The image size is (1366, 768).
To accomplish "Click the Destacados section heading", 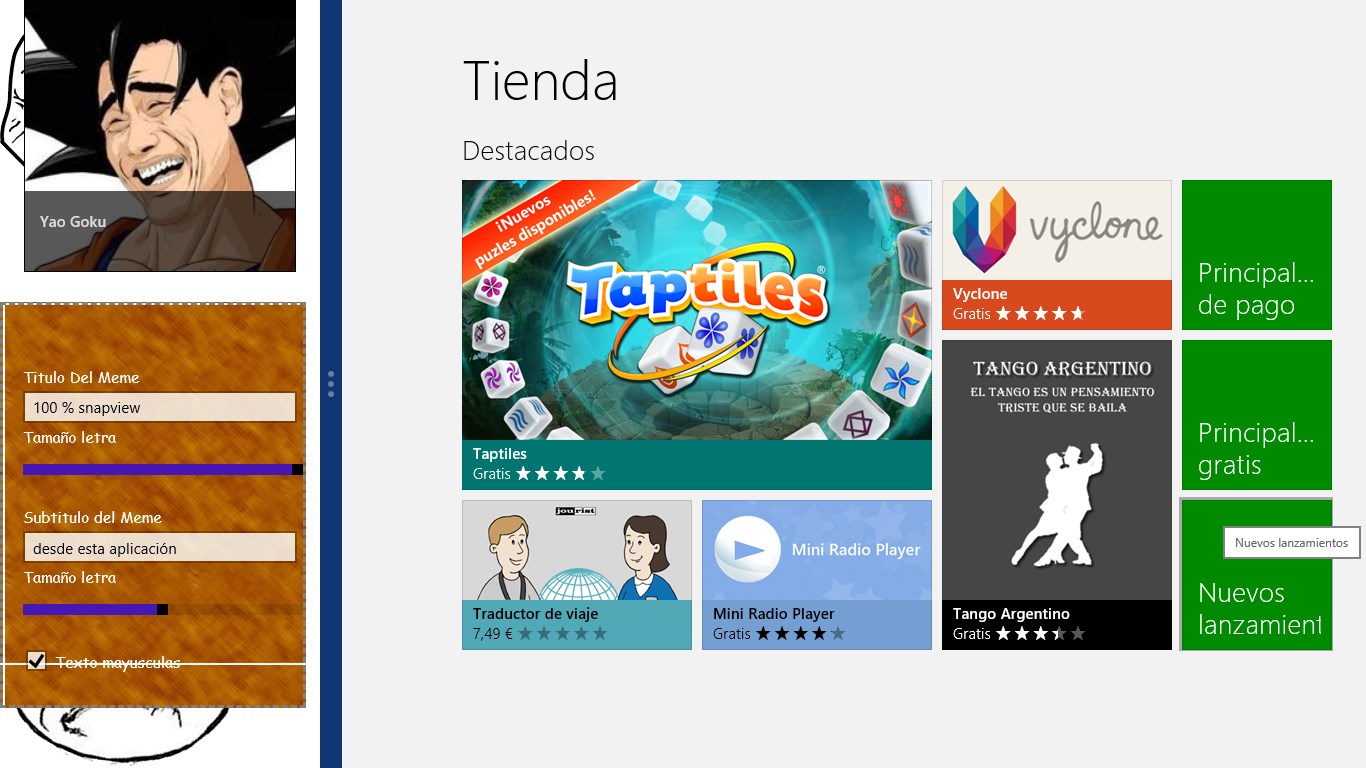I will (528, 151).
